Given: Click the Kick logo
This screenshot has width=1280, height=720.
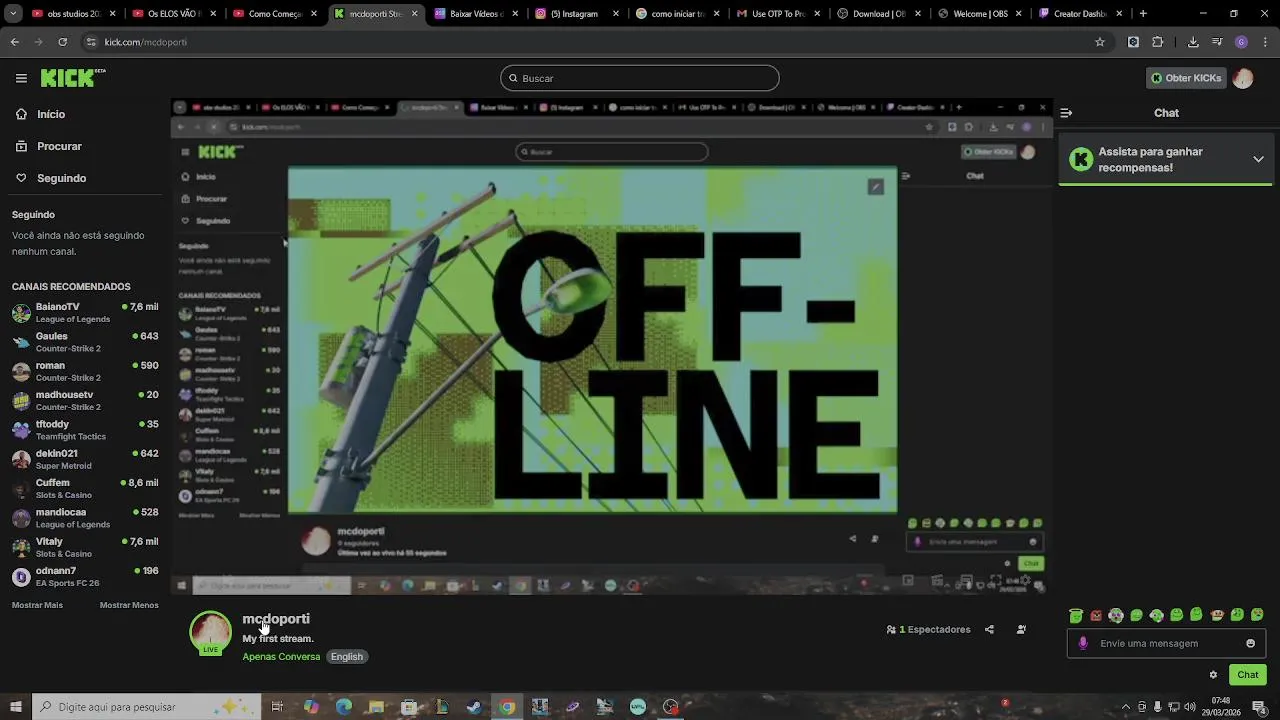Looking at the screenshot, I should pos(72,78).
